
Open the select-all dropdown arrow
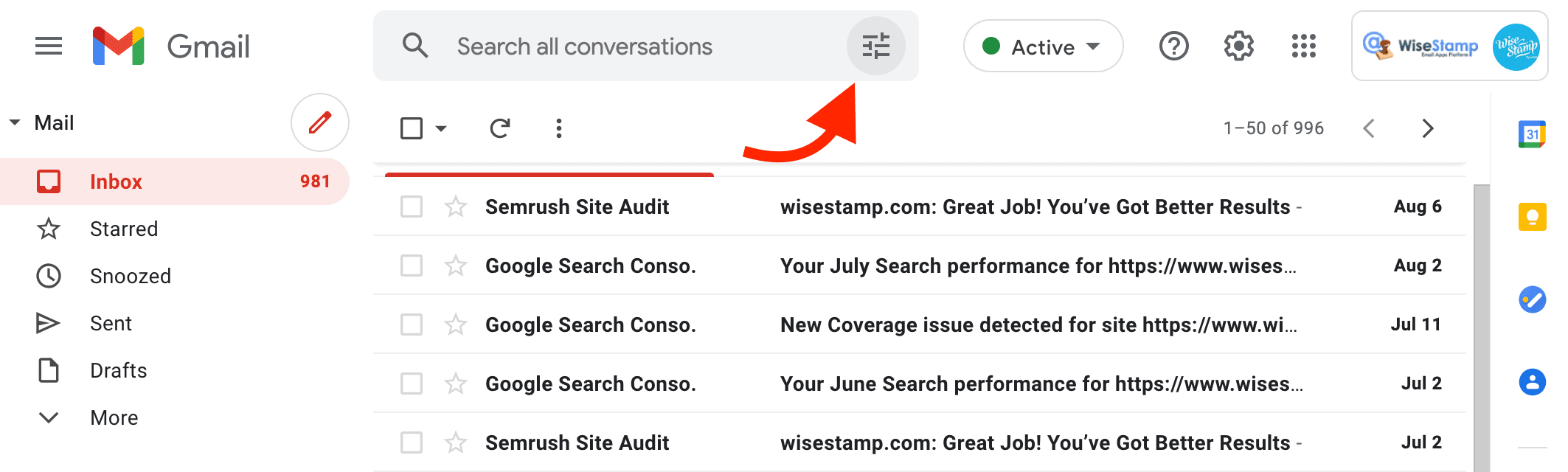point(441,128)
